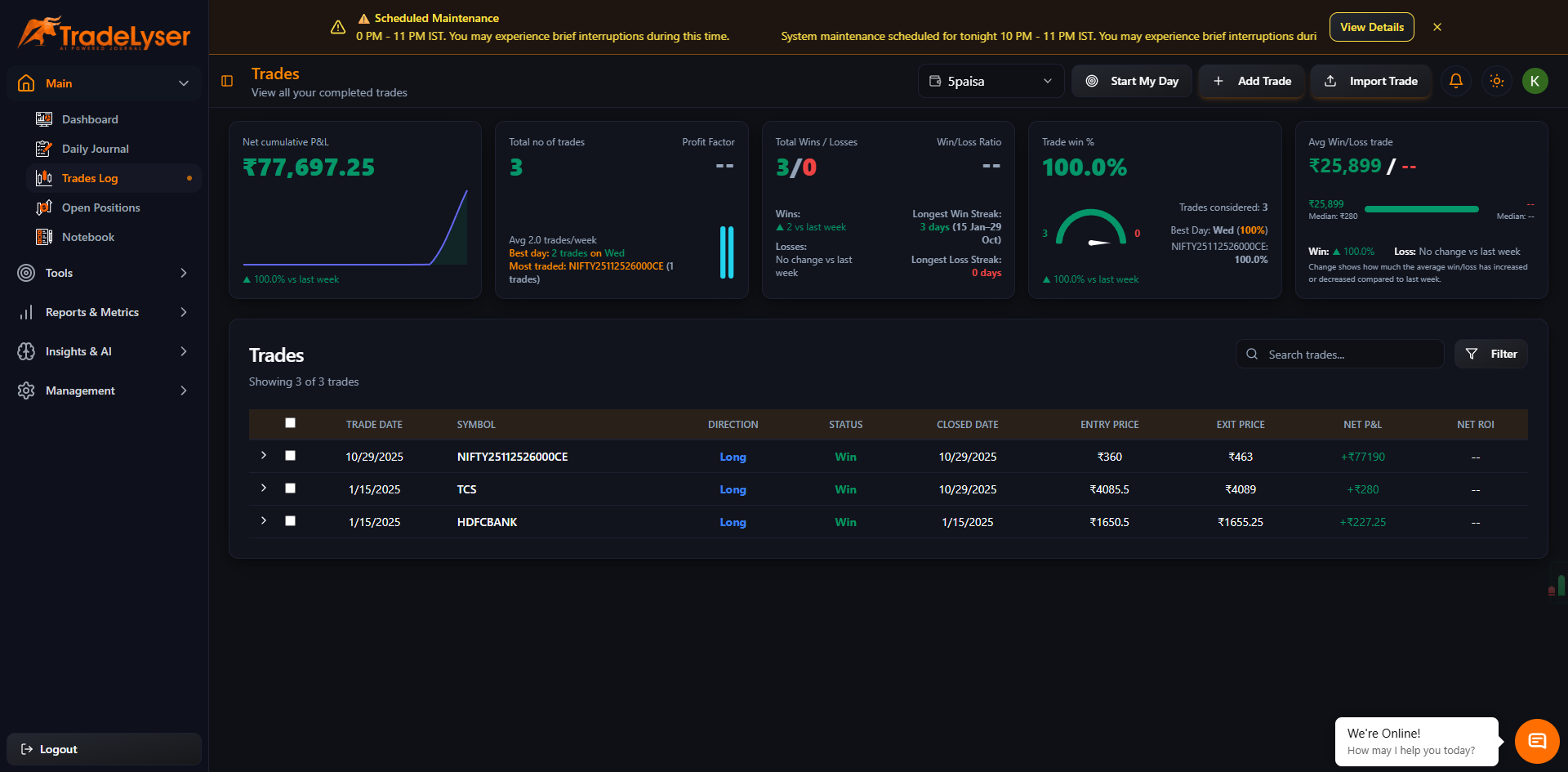Click the Open Positions icon
This screenshot has height=772, width=1568.
(x=42, y=208)
